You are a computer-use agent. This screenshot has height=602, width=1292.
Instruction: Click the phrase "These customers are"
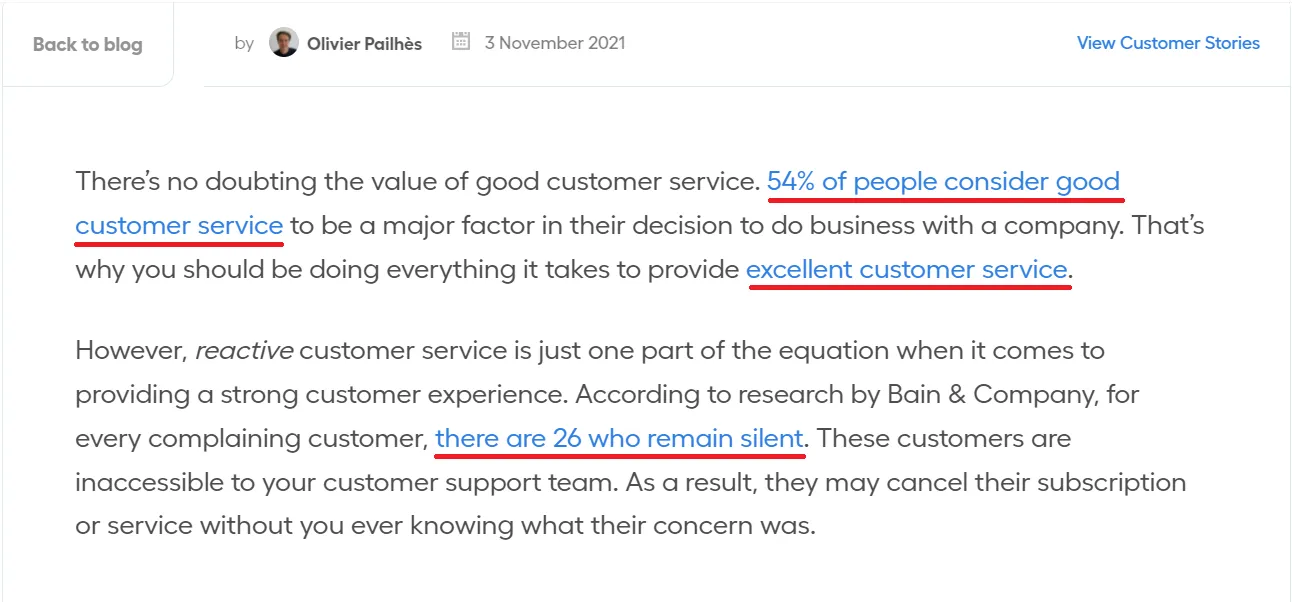[944, 438]
